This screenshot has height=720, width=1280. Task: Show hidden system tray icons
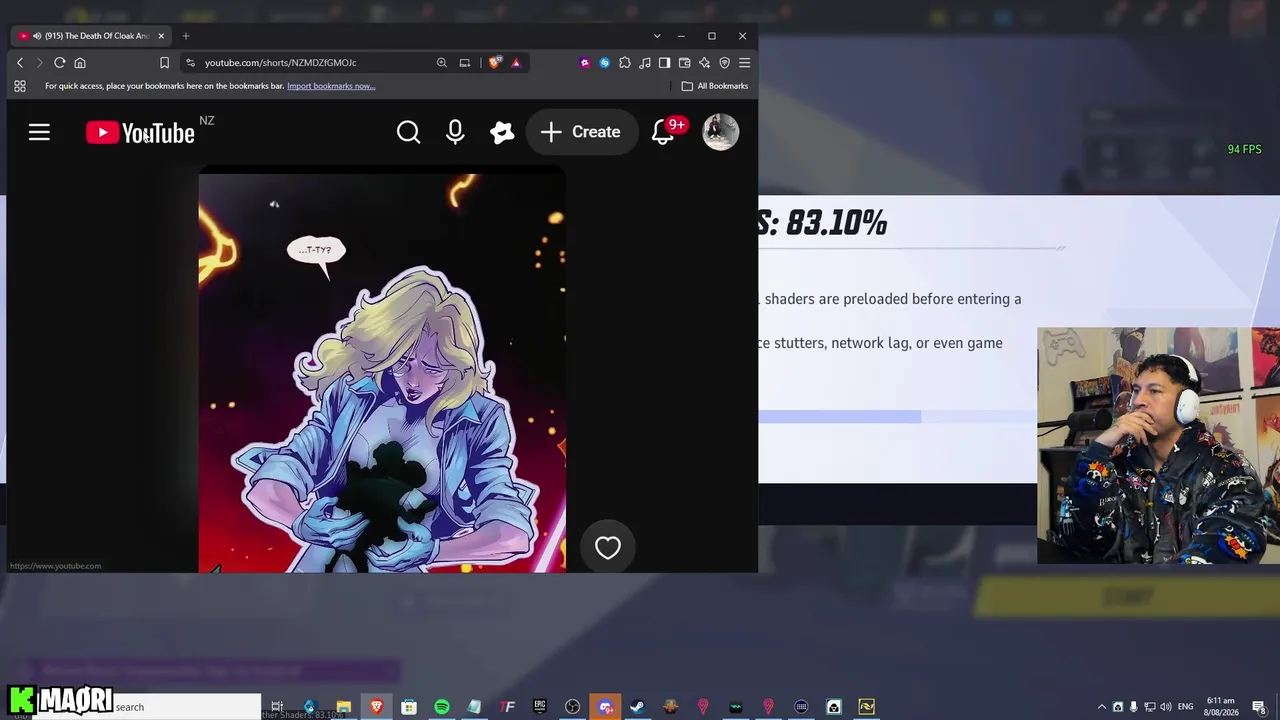(x=1102, y=707)
